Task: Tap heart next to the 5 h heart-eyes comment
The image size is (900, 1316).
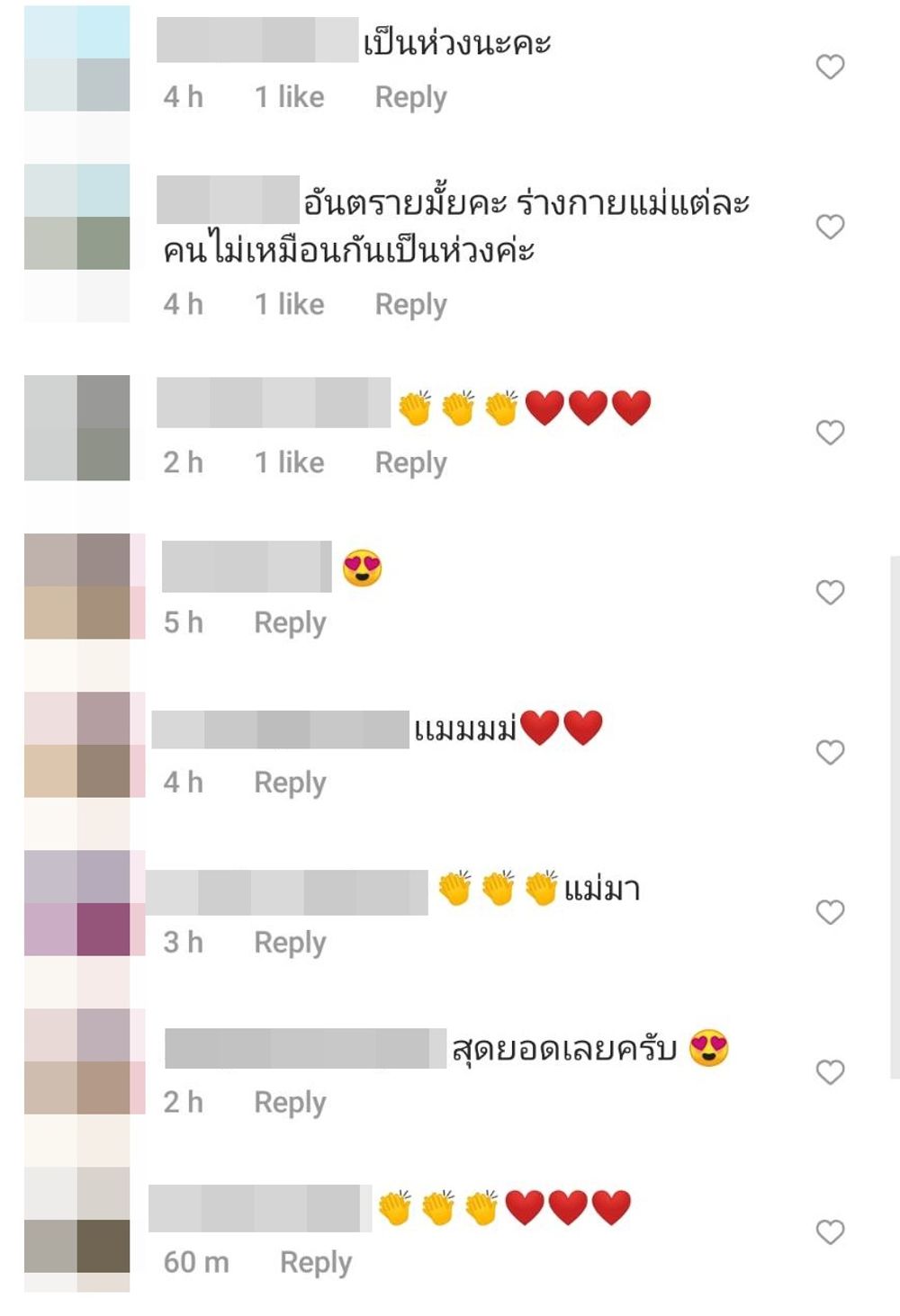Action: pyautogui.click(x=830, y=593)
